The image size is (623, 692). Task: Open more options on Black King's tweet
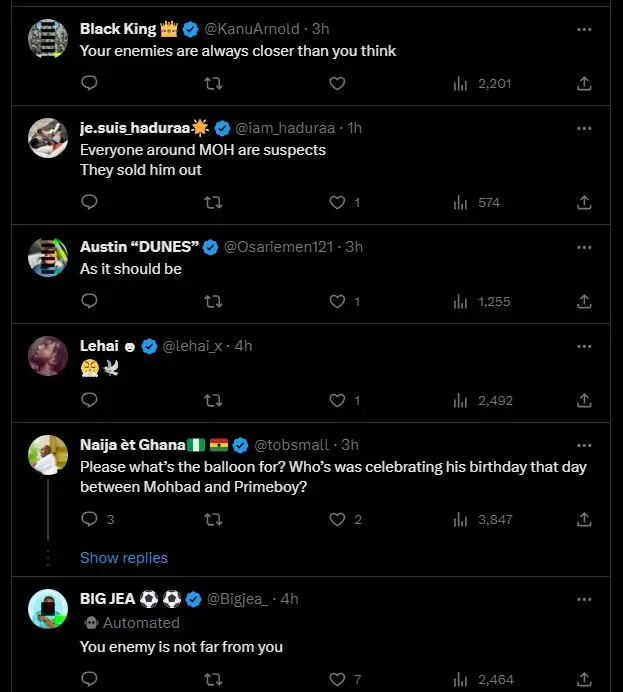[585, 29]
